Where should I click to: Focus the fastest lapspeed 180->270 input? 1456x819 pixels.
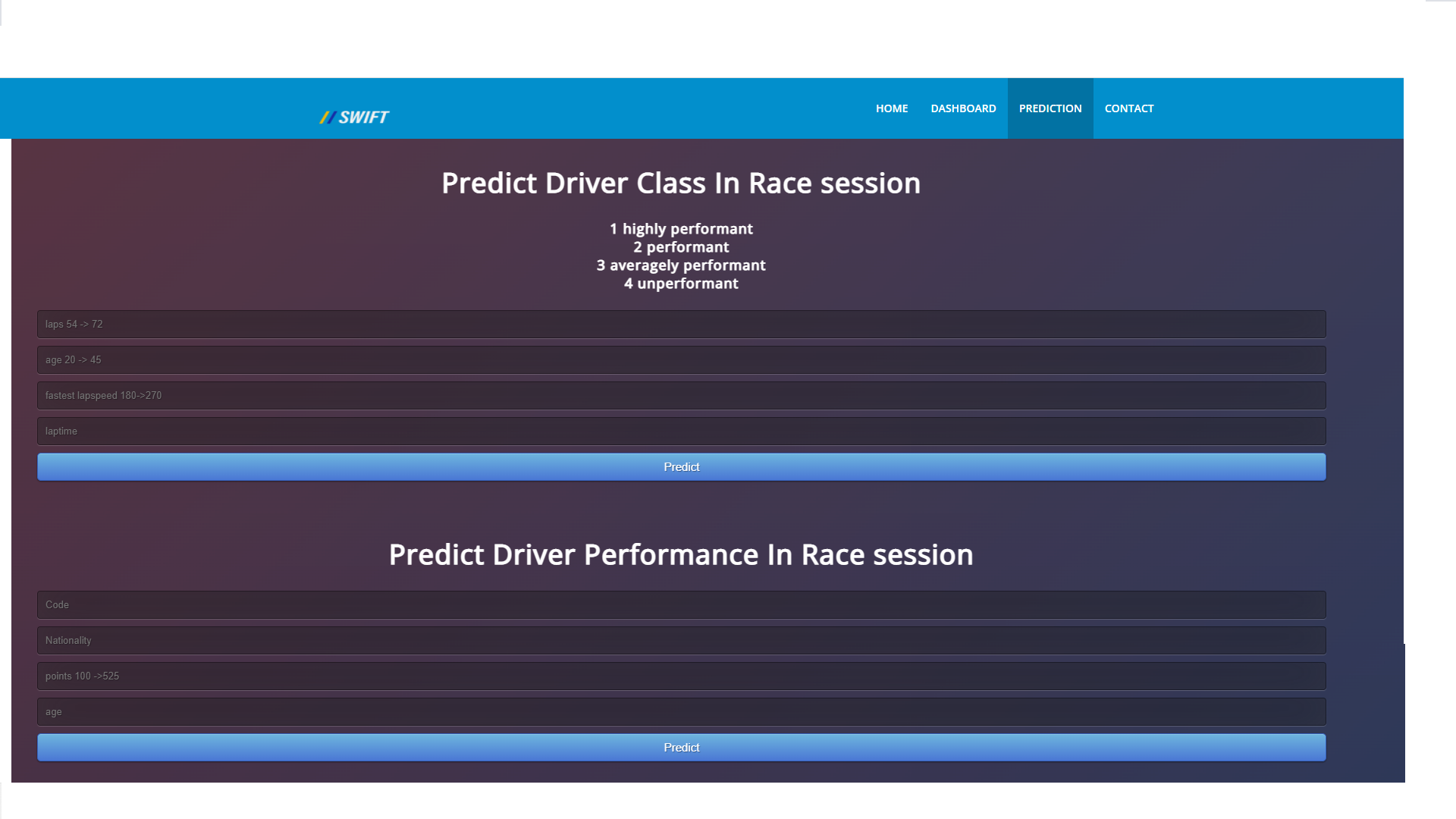point(681,395)
